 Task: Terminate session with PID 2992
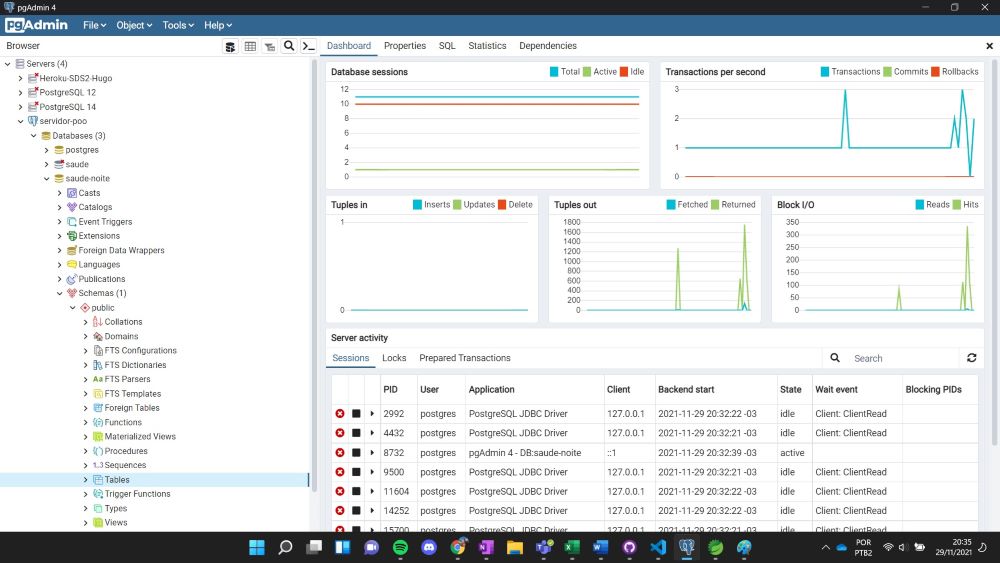point(340,414)
